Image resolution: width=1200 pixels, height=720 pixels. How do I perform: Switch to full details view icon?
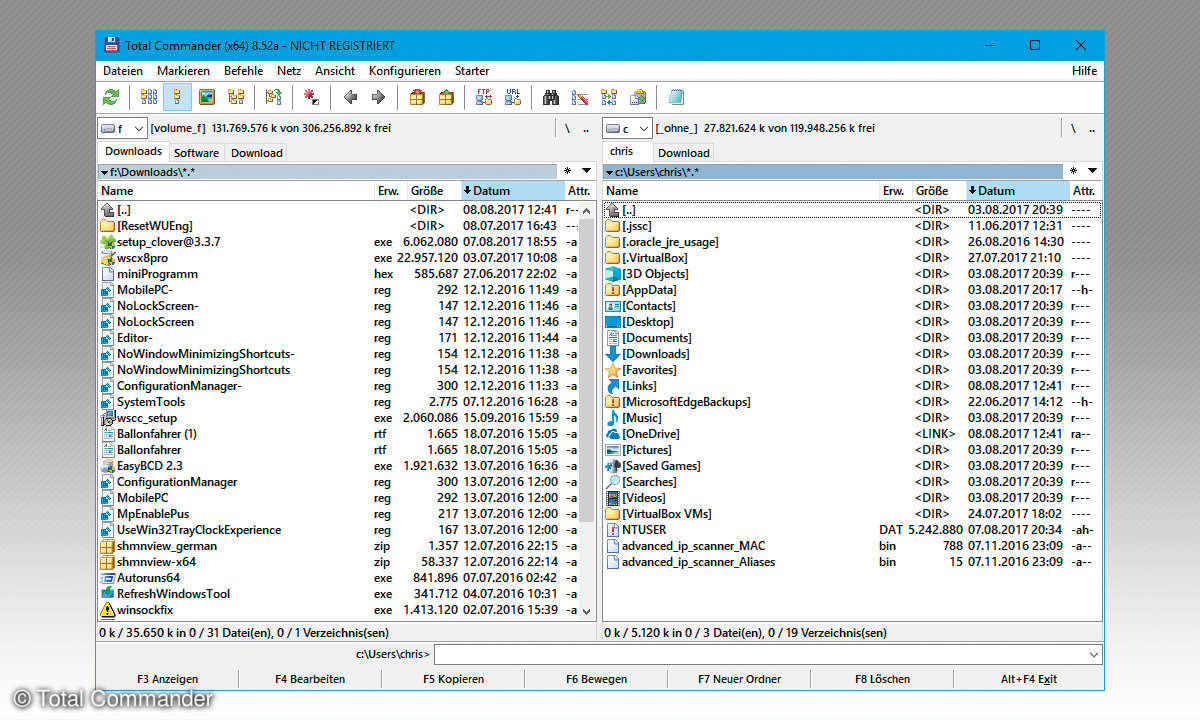178,97
